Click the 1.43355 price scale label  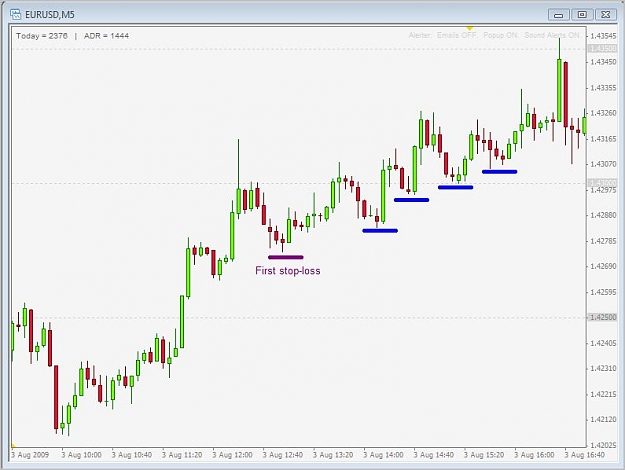(603, 88)
